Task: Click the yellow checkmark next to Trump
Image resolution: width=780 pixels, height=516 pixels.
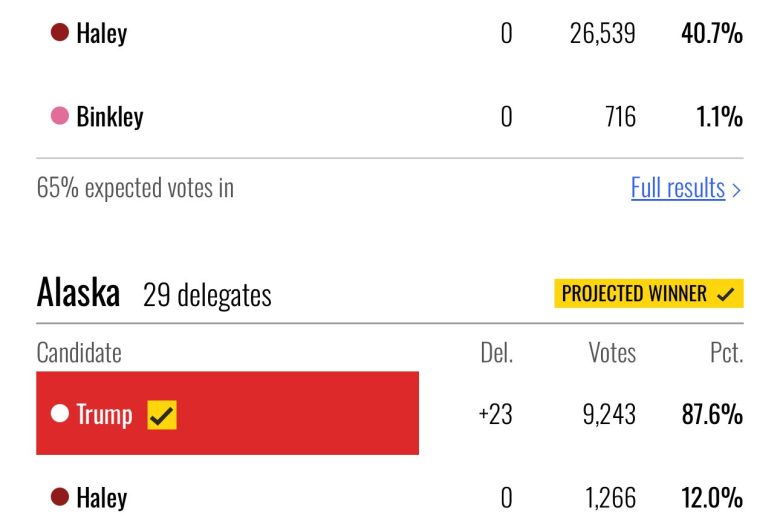Action: click(x=162, y=414)
